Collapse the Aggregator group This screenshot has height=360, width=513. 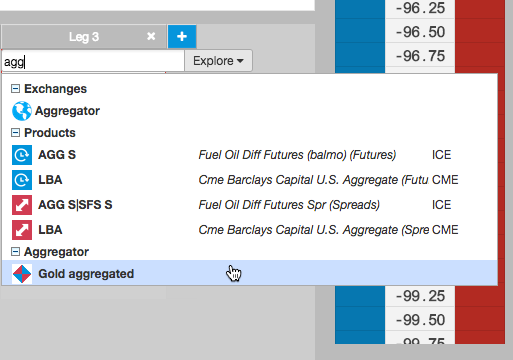pyautogui.click(x=15, y=252)
